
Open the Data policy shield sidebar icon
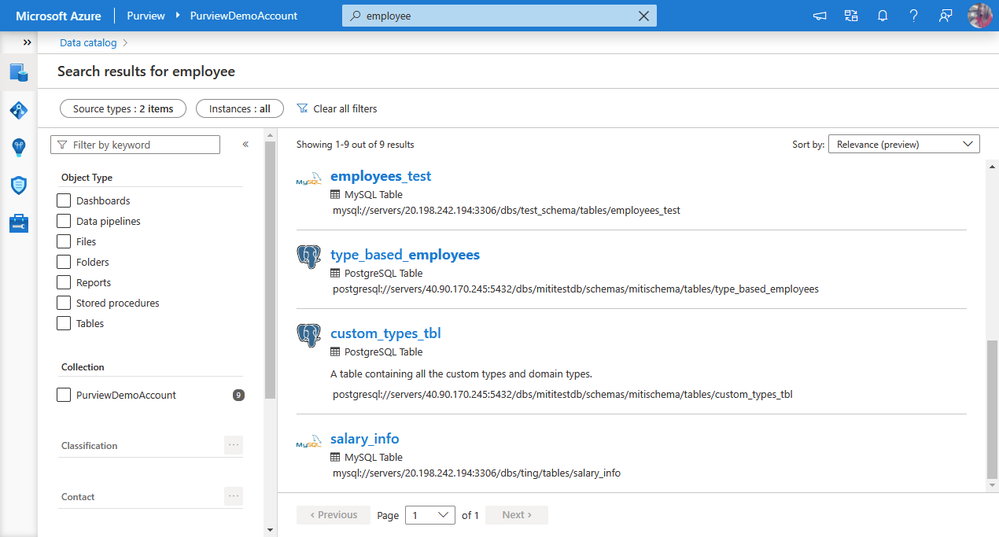click(x=18, y=185)
